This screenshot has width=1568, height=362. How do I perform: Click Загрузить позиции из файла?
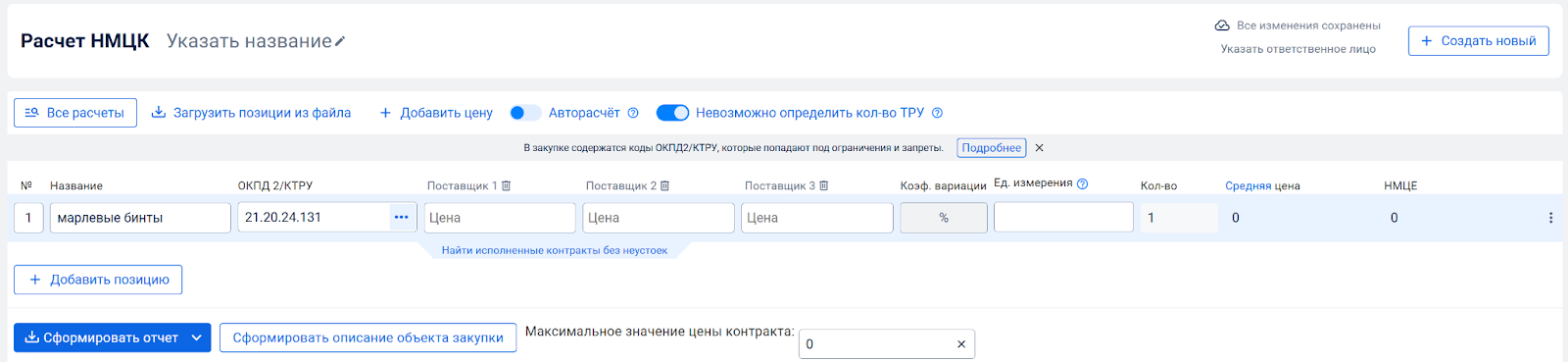pos(251,113)
